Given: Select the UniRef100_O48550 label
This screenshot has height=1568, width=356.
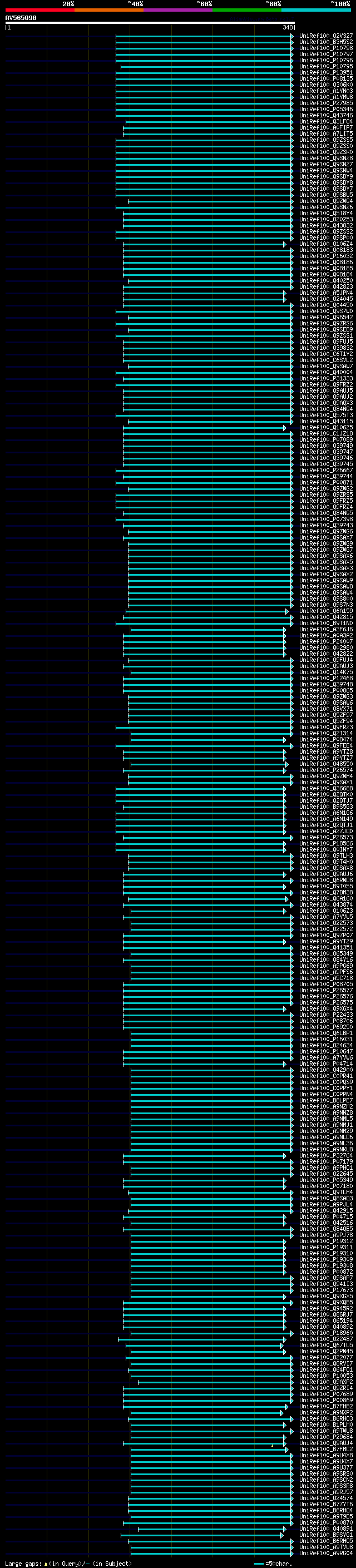Looking at the screenshot, I should click(326, 764).
